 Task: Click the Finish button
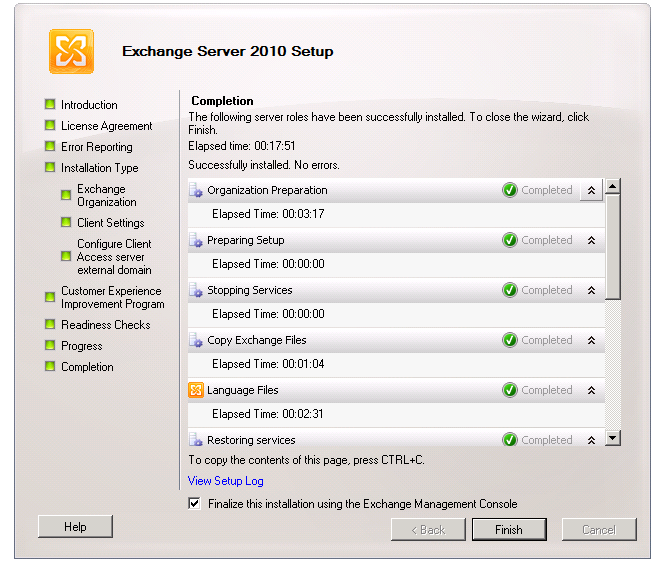(509, 530)
